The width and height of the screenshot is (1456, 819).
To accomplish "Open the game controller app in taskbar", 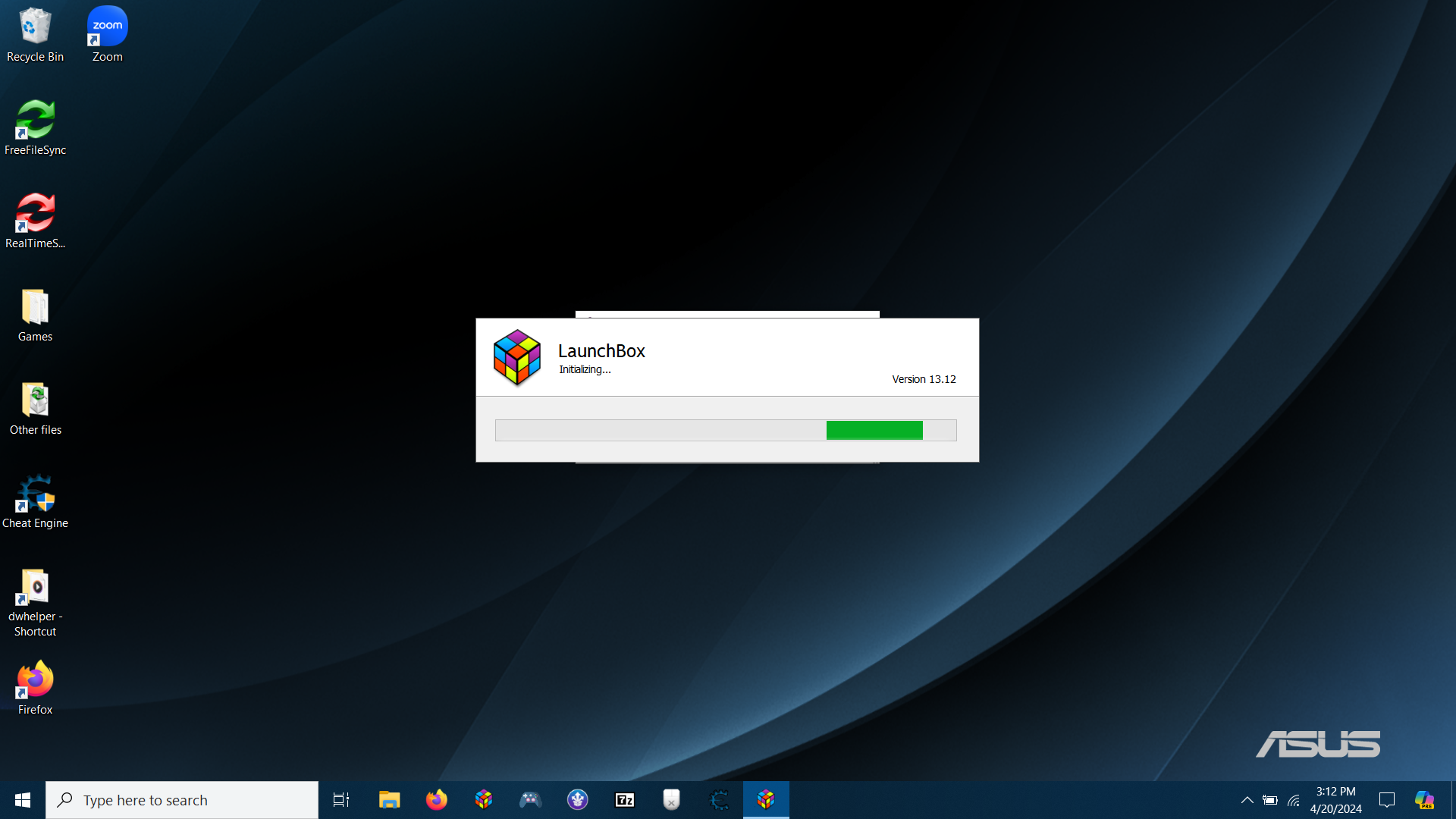I will (x=530, y=800).
